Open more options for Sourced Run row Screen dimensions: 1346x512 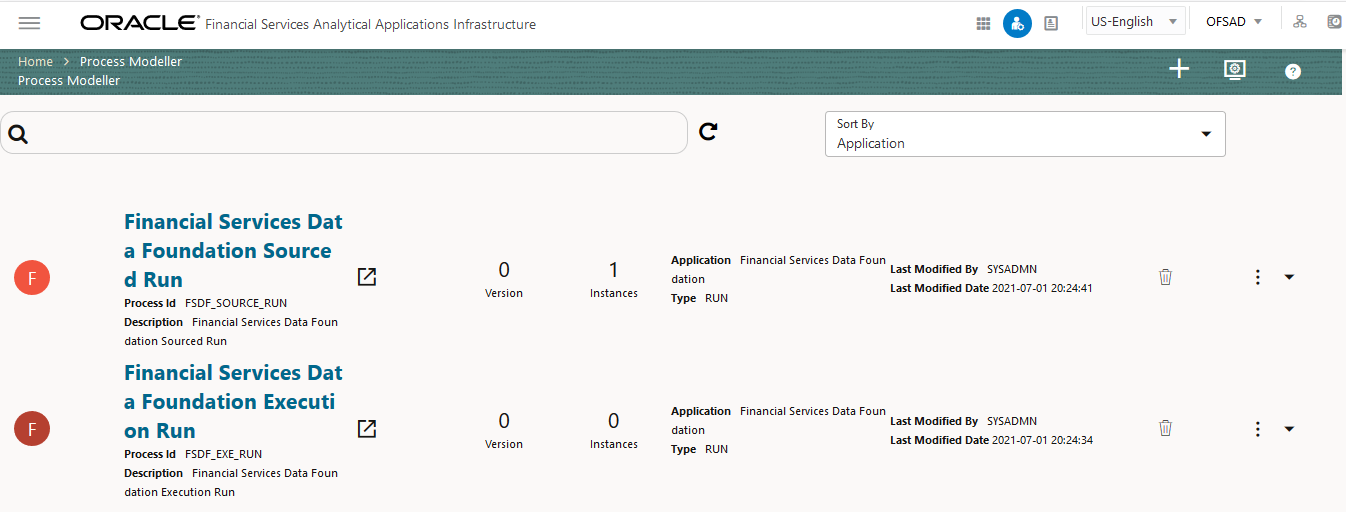(x=1258, y=277)
